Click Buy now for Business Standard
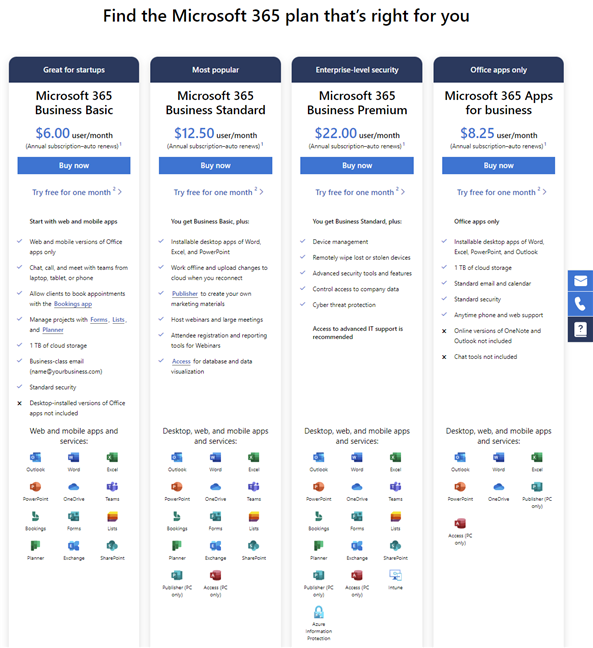Screen dimensions: 593x648 [x=215, y=165]
